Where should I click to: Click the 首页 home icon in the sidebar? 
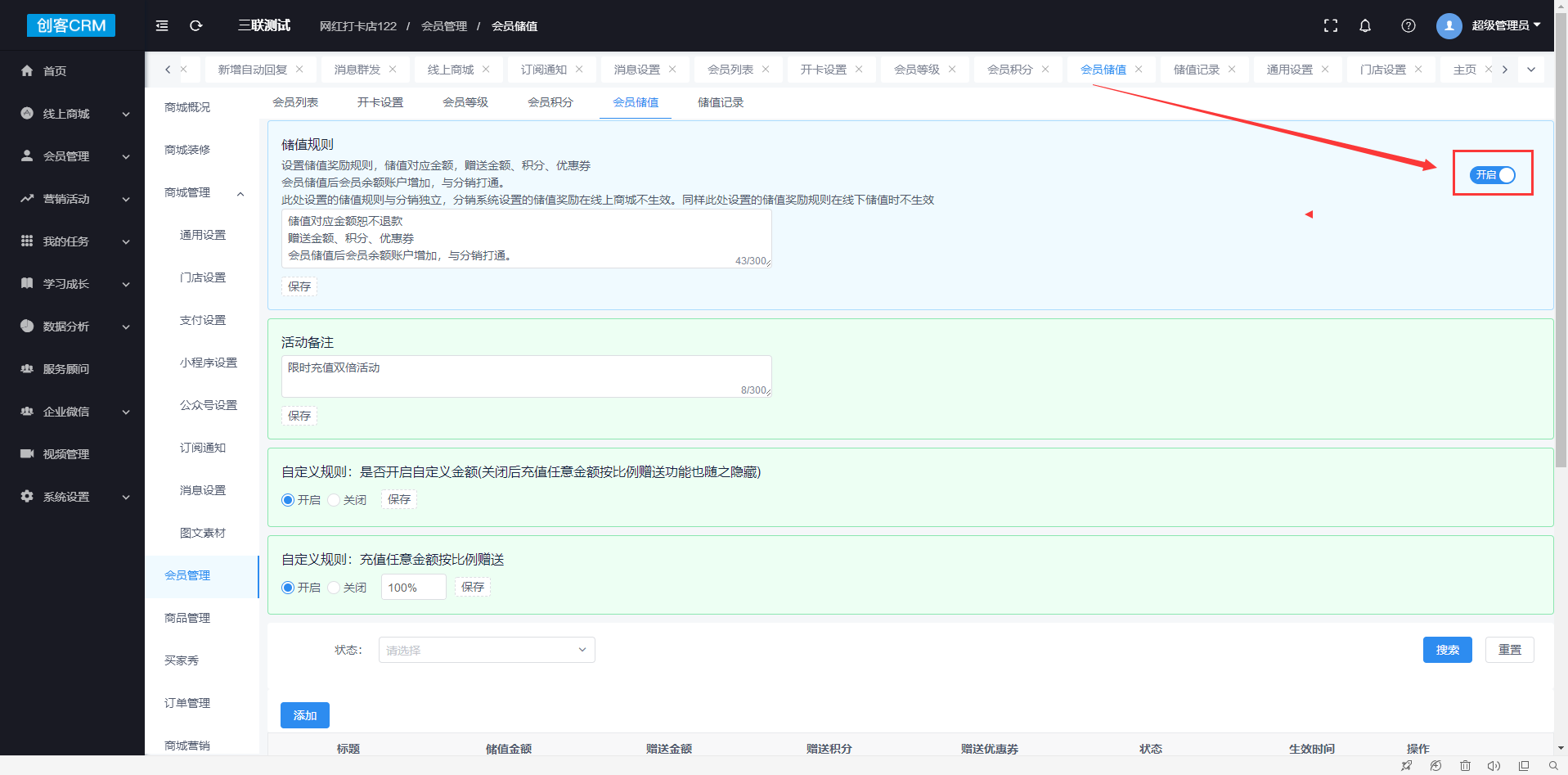pyautogui.click(x=27, y=71)
